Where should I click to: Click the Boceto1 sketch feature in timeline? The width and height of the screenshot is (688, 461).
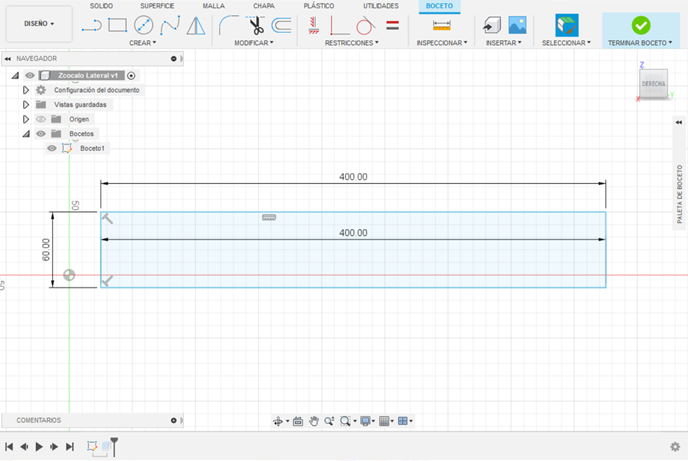click(92, 446)
